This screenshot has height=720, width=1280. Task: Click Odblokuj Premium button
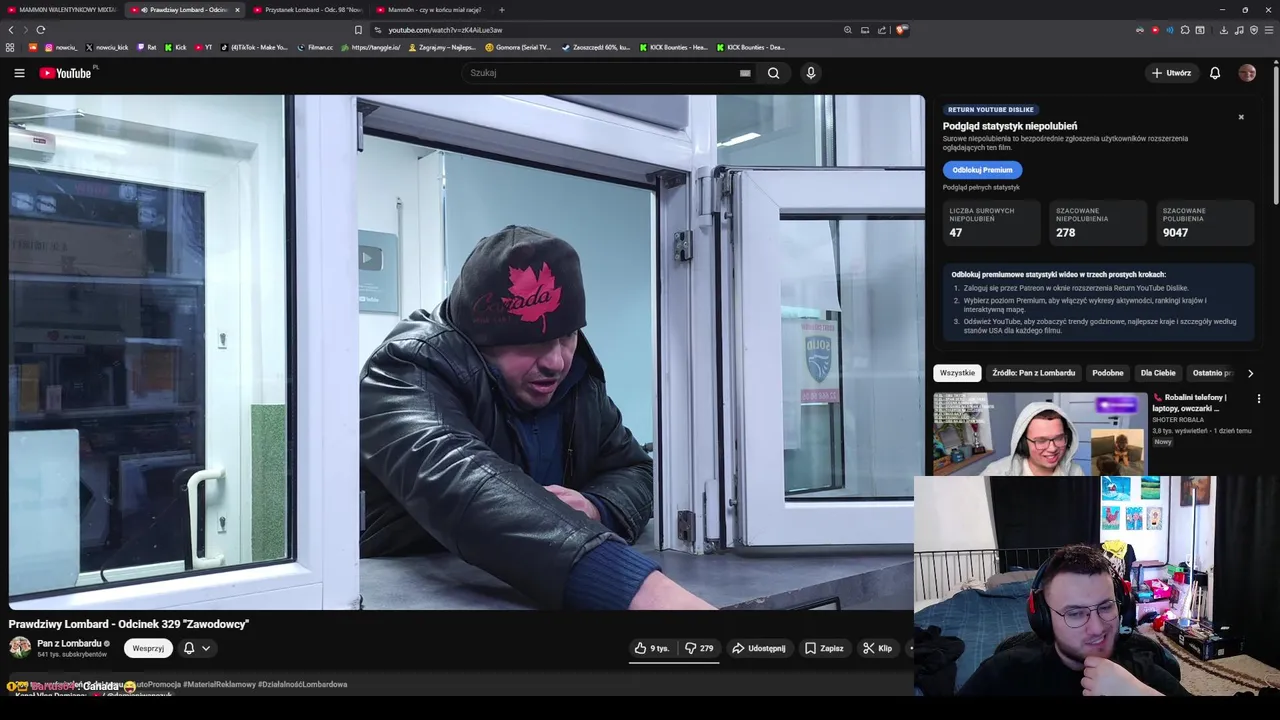coord(982,170)
